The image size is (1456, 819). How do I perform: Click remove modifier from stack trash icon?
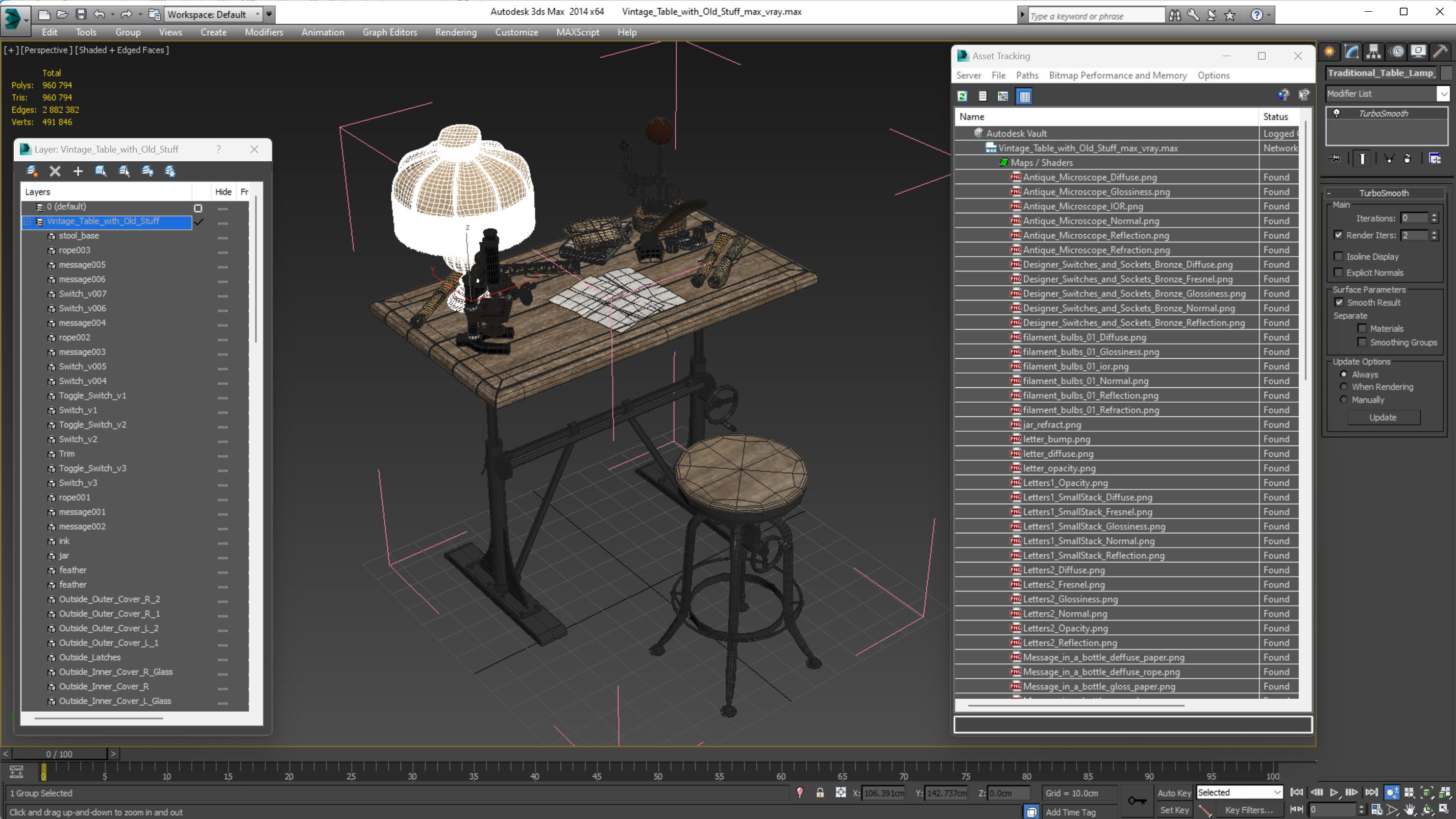point(1408,159)
